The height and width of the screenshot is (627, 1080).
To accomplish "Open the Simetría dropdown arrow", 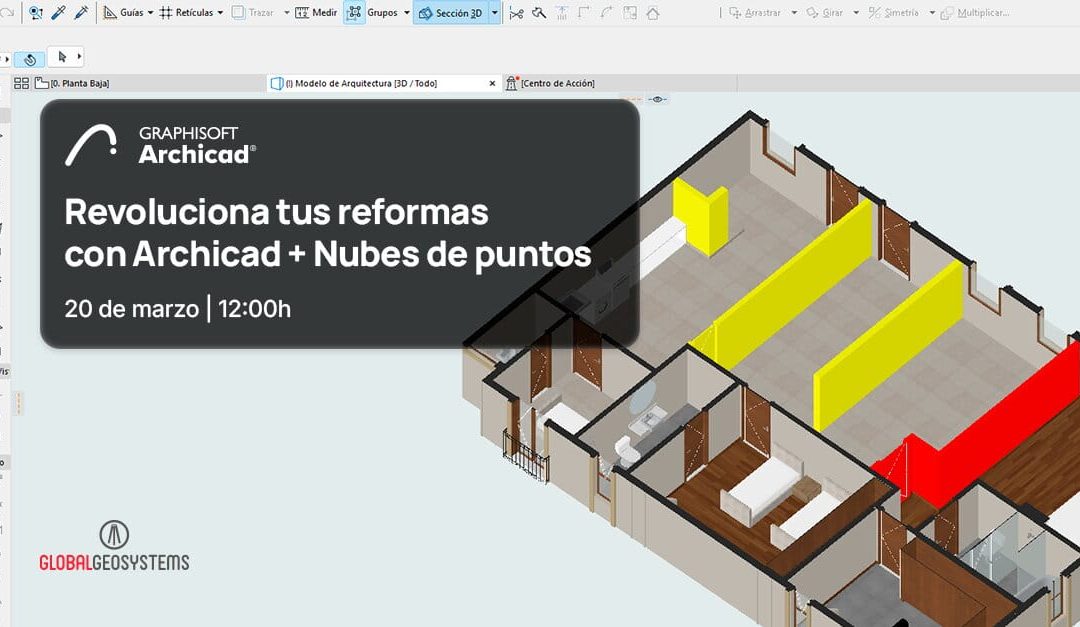I will click(x=933, y=13).
